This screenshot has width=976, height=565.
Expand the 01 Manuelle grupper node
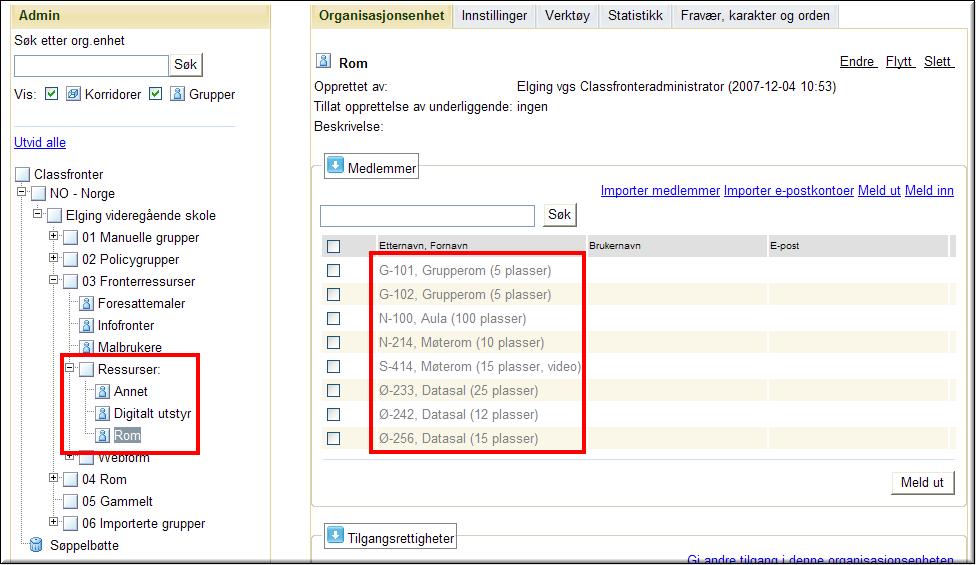[54, 236]
